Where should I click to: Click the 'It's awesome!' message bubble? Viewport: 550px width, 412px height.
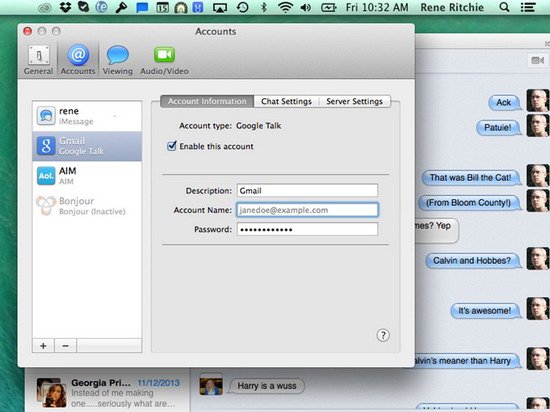coord(485,311)
